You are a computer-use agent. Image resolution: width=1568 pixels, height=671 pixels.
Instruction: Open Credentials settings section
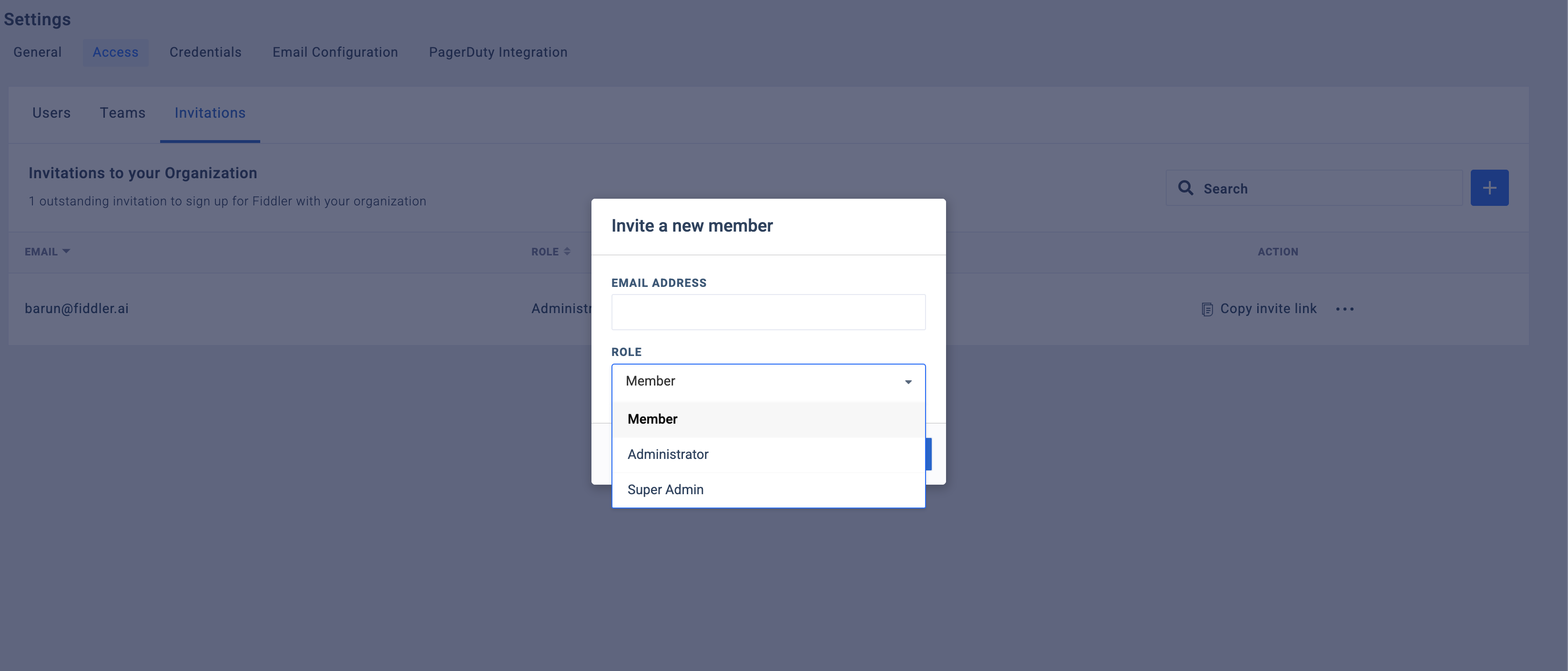tap(205, 52)
